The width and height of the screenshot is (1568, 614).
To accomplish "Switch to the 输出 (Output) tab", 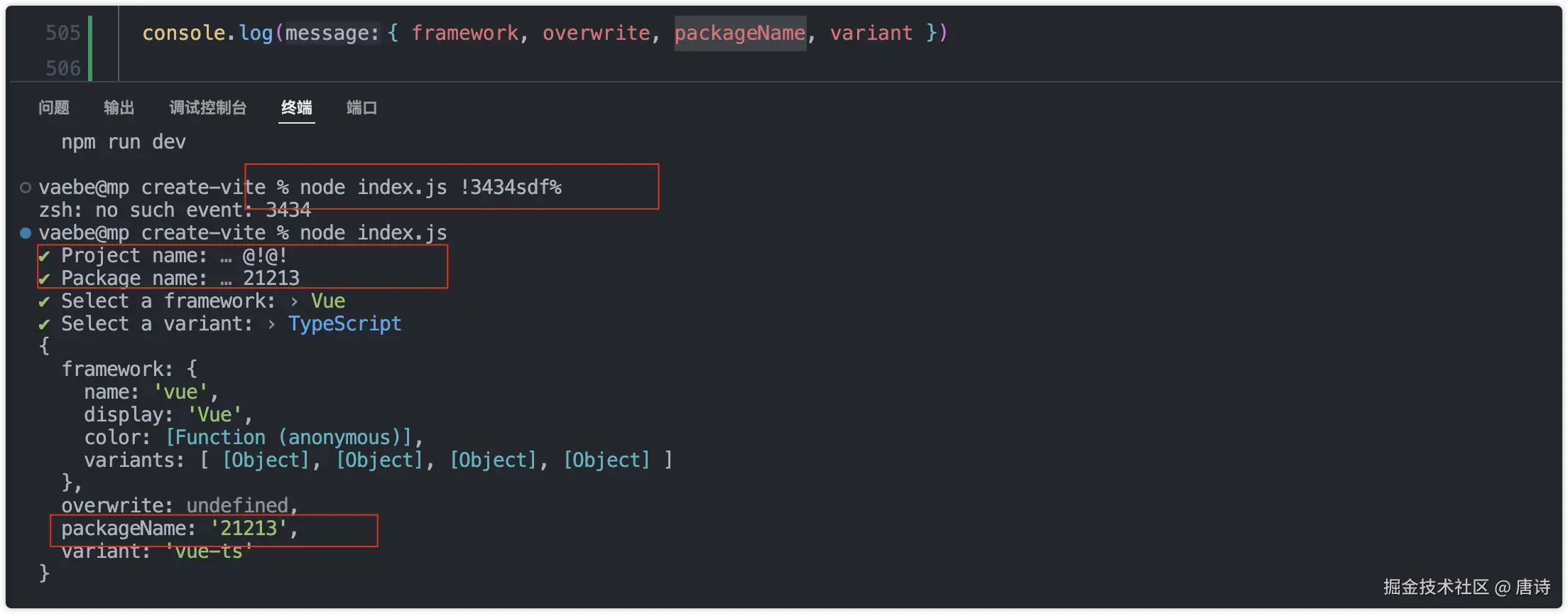I will (x=119, y=107).
